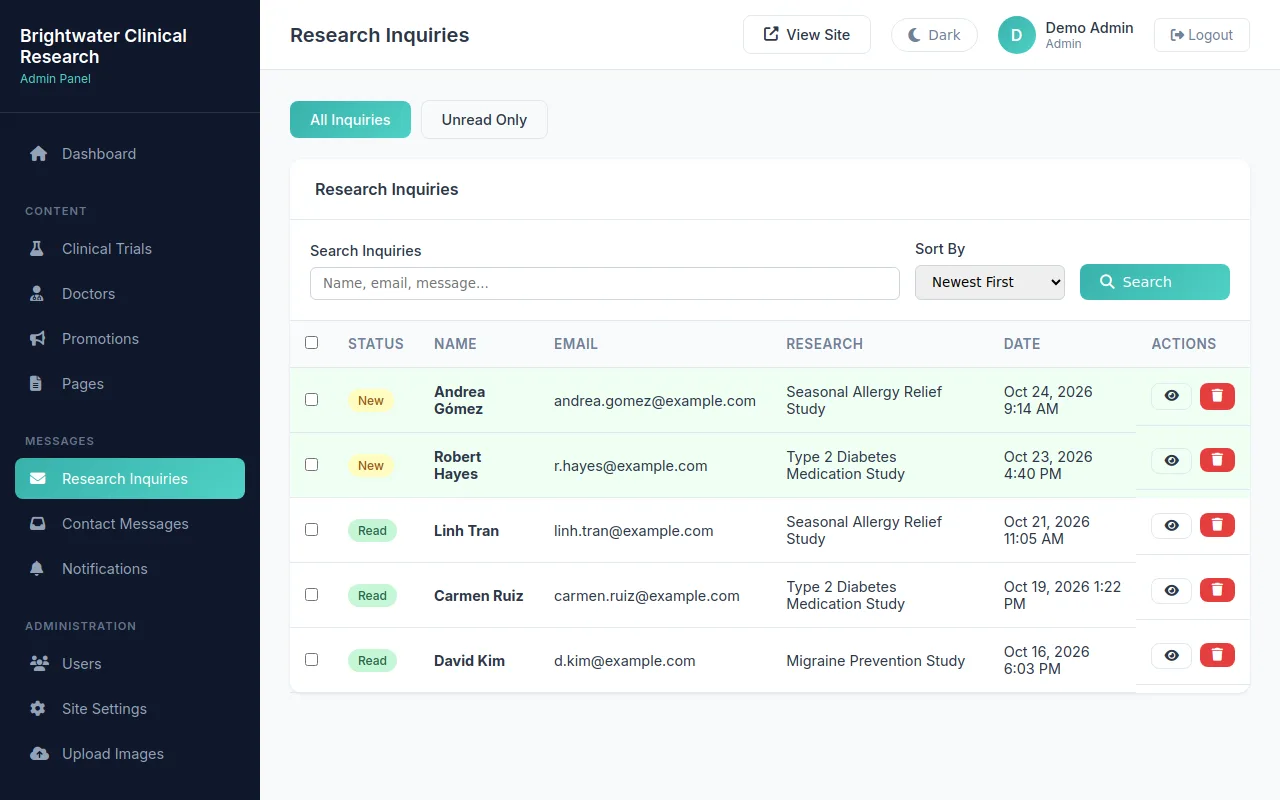Viewport: 1280px width, 800px height.
Task: View David Kim's inquiry via the eye icon
Action: 1171,656
